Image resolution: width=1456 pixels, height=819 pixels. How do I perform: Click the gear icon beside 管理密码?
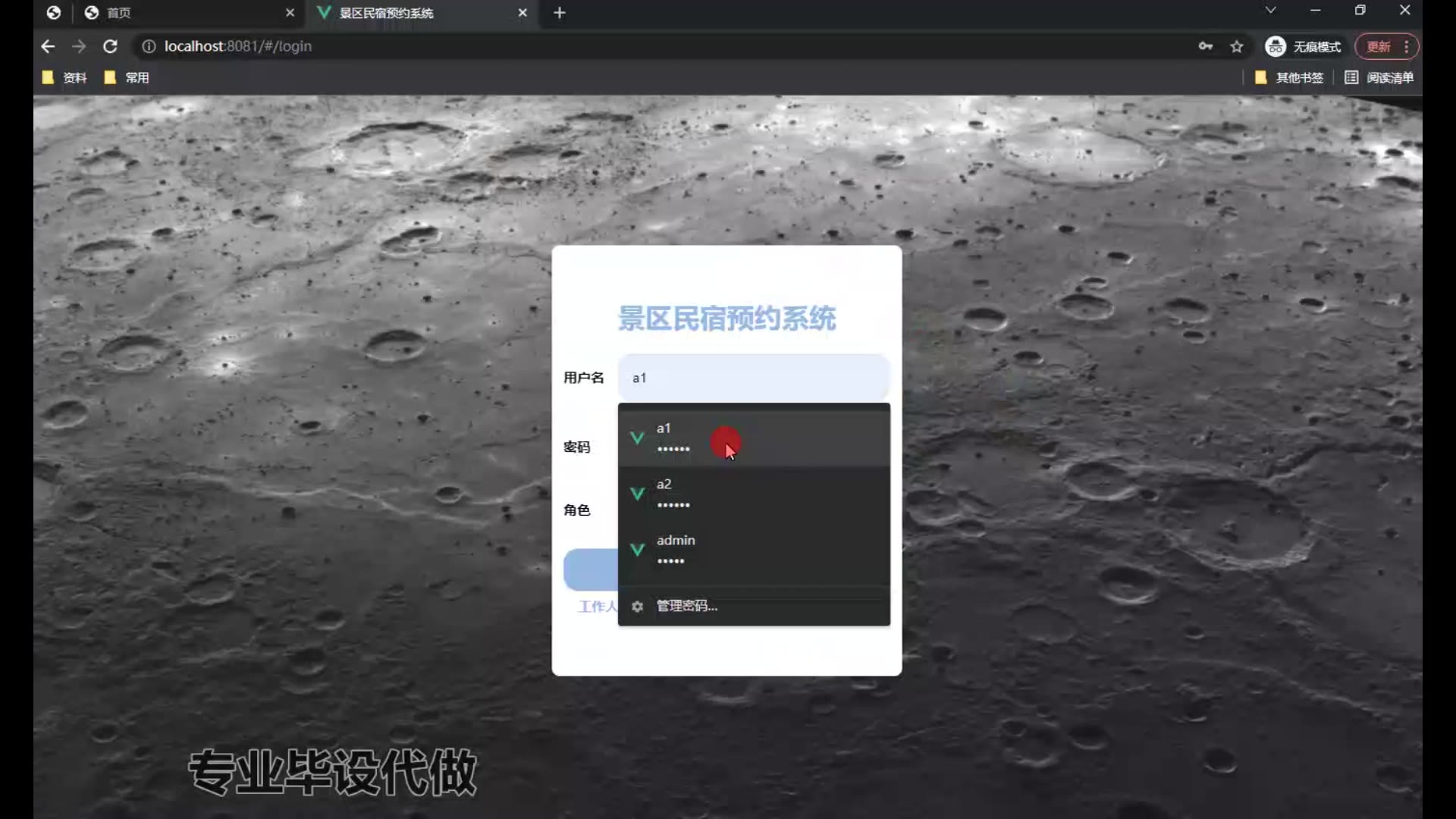(637, 606)
